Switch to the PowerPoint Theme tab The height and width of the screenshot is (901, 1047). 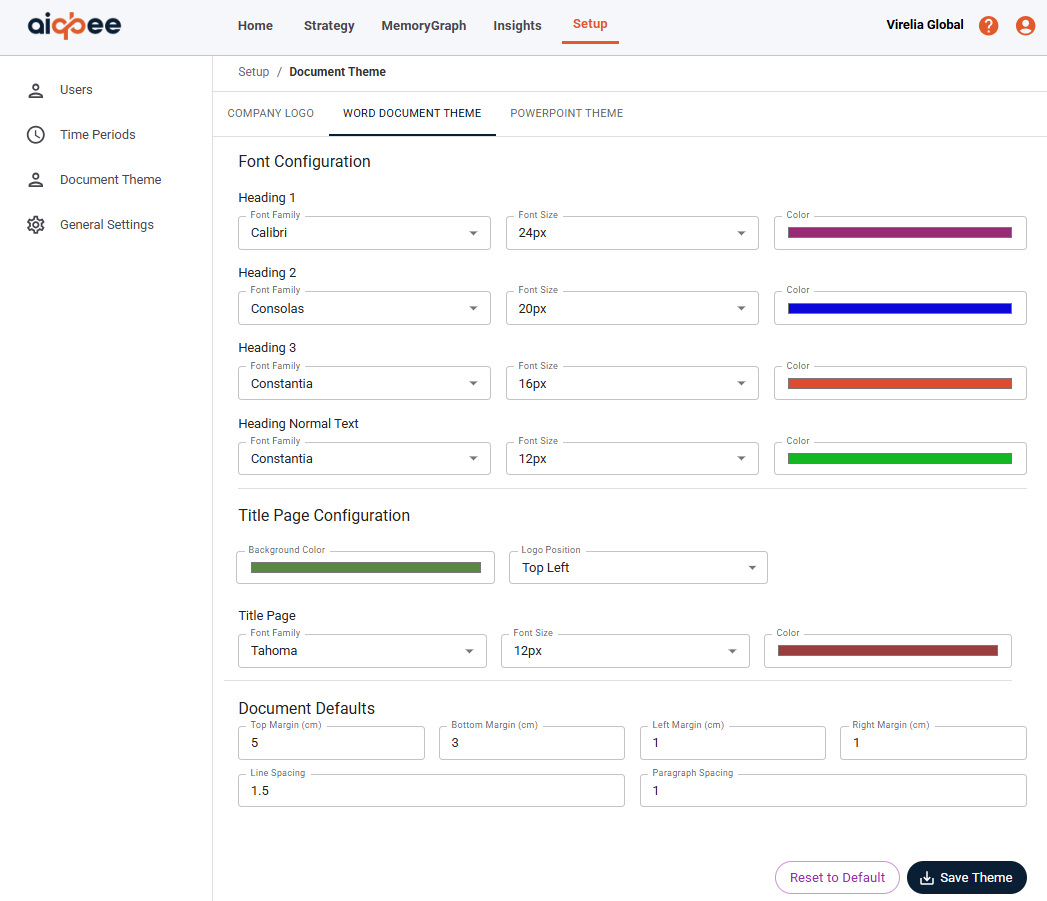(566, 113)
